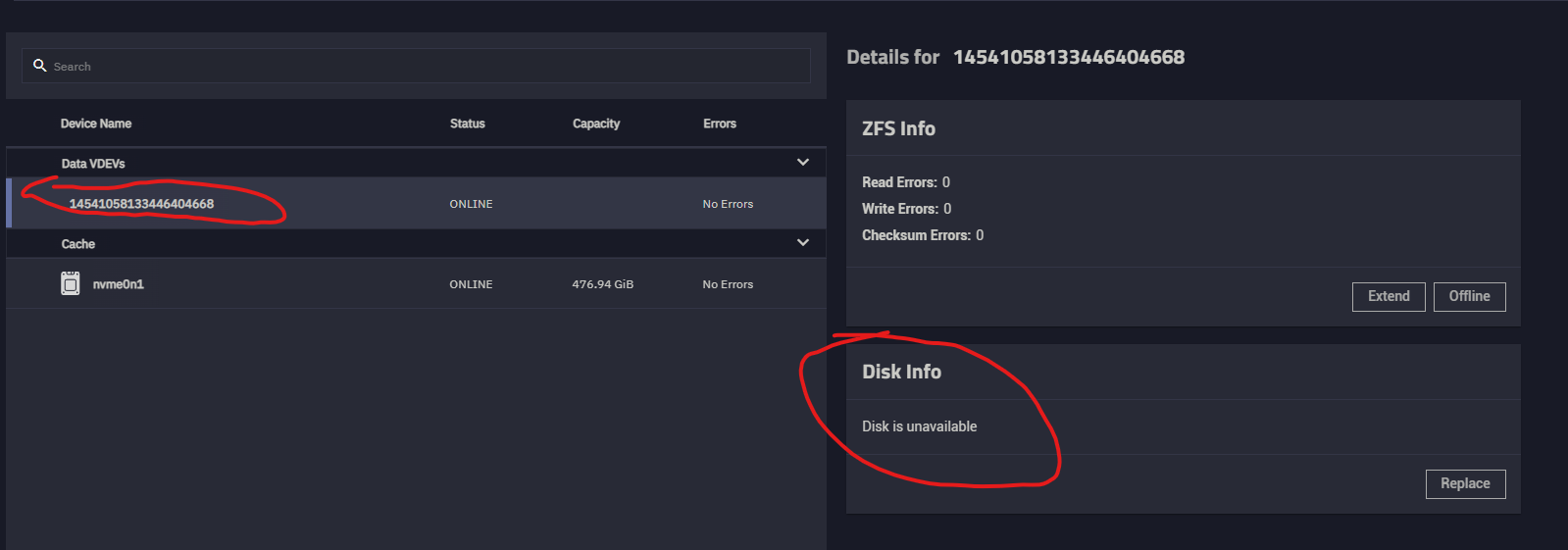Screen dimensions: 1568x550
Task: Click the Disk Info card heading
Action: [901, 372]
